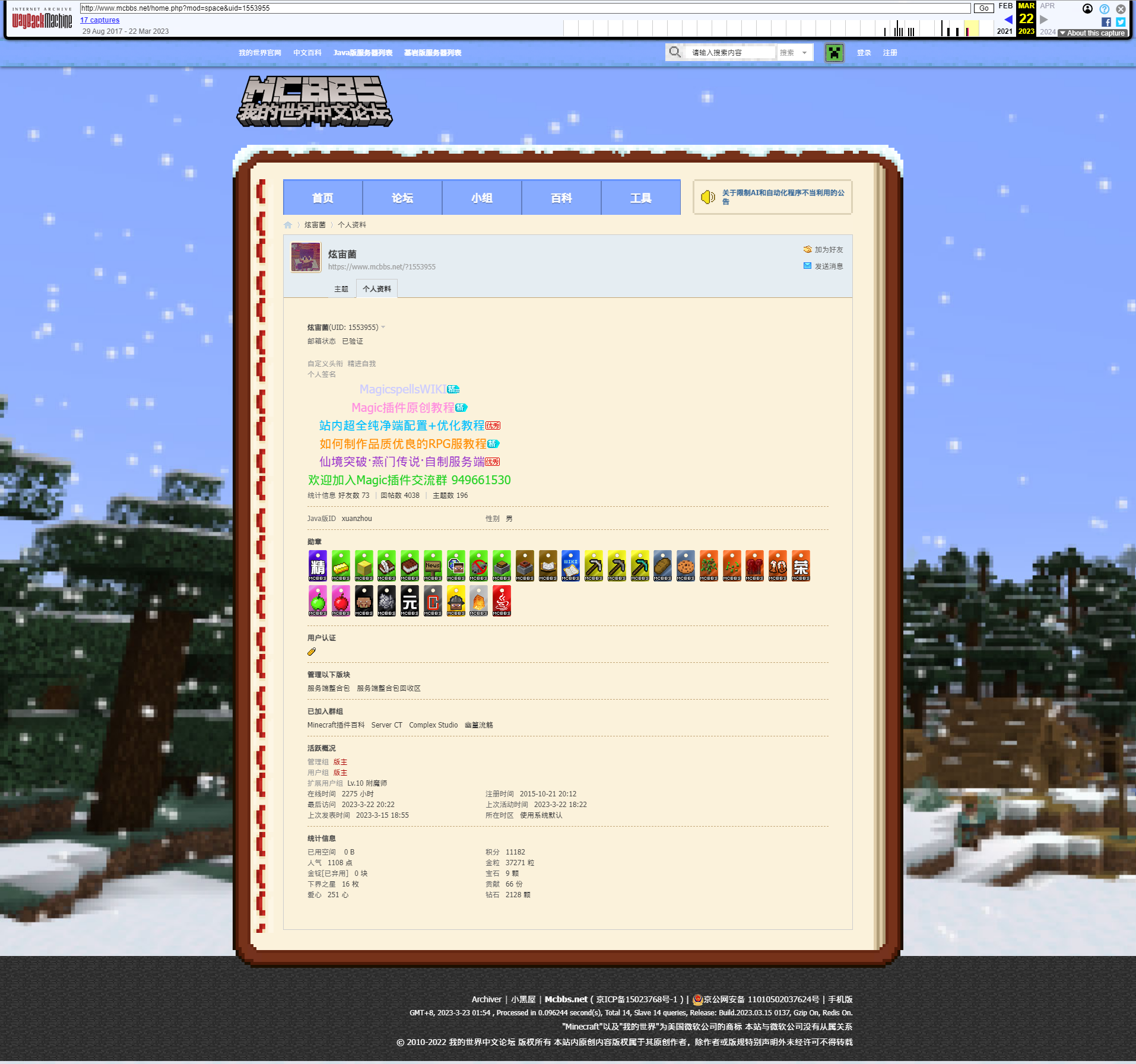The image size is (1136, 1064).
Task: Open Magic插件原创教程 signature link
Action: (403, 408)
